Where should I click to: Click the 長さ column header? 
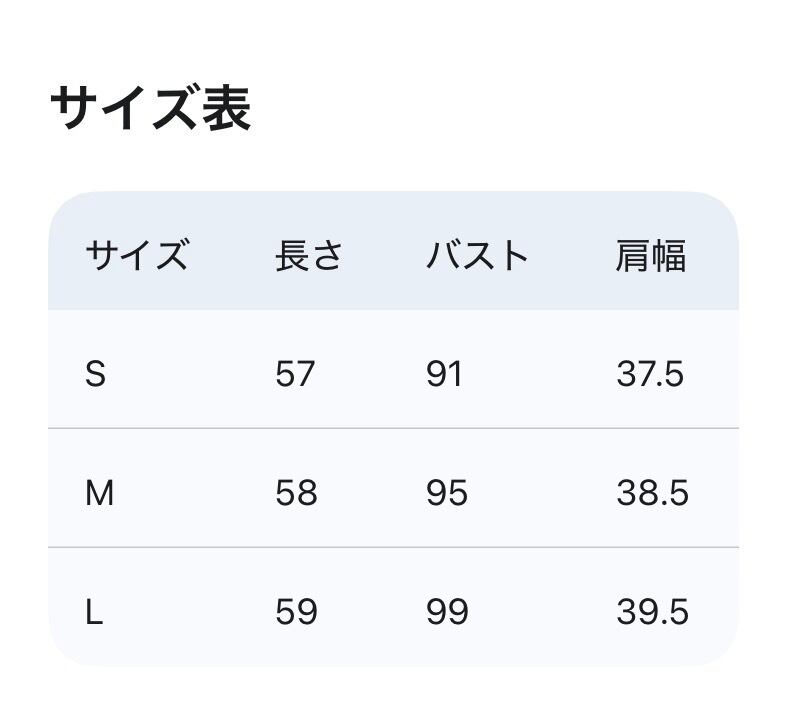click(x=309, y=256)
